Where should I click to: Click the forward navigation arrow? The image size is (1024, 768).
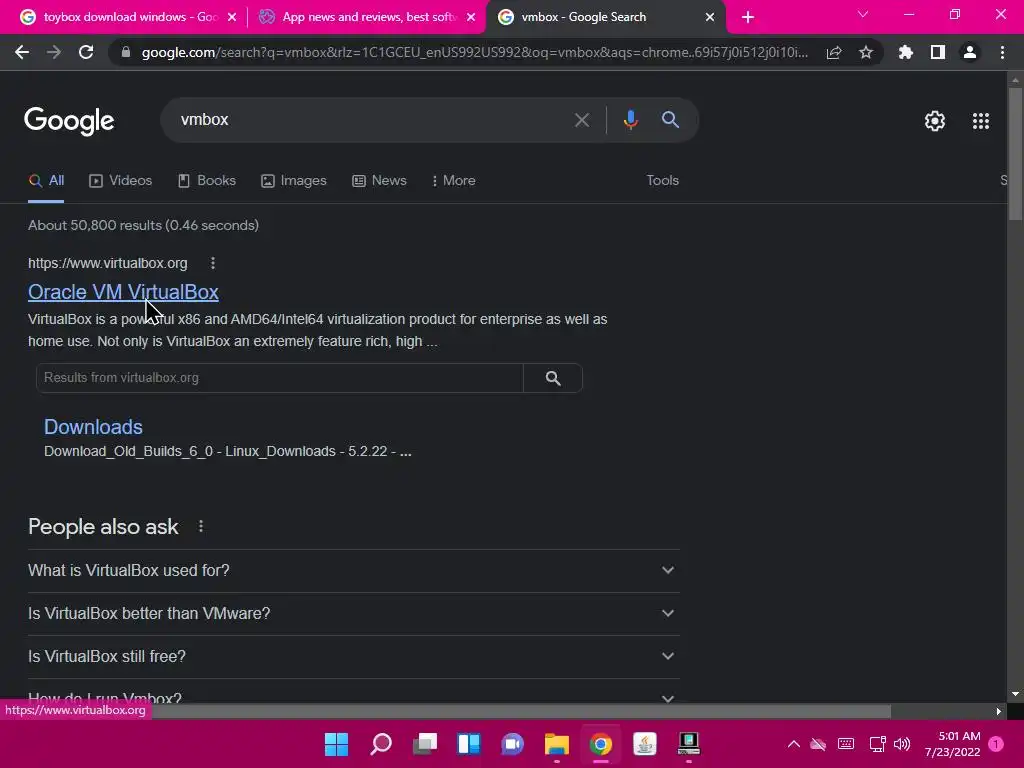54,52
